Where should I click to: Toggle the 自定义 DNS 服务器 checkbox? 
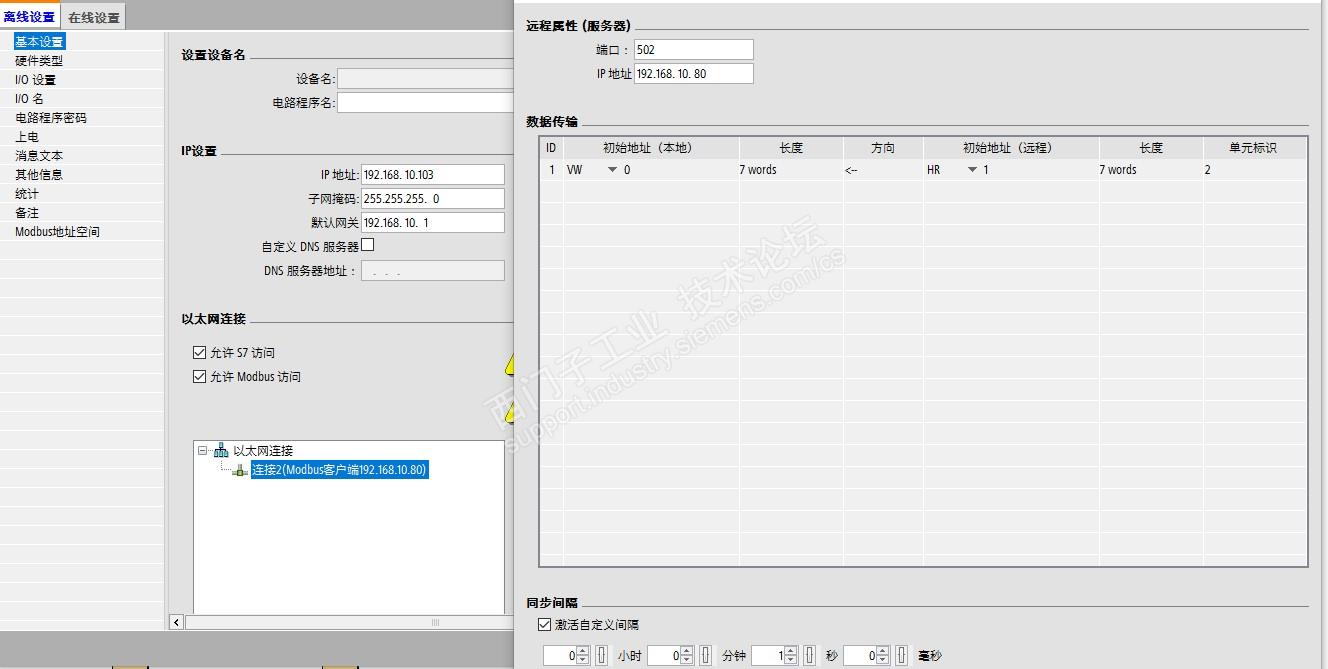click(x=368, y=245)
